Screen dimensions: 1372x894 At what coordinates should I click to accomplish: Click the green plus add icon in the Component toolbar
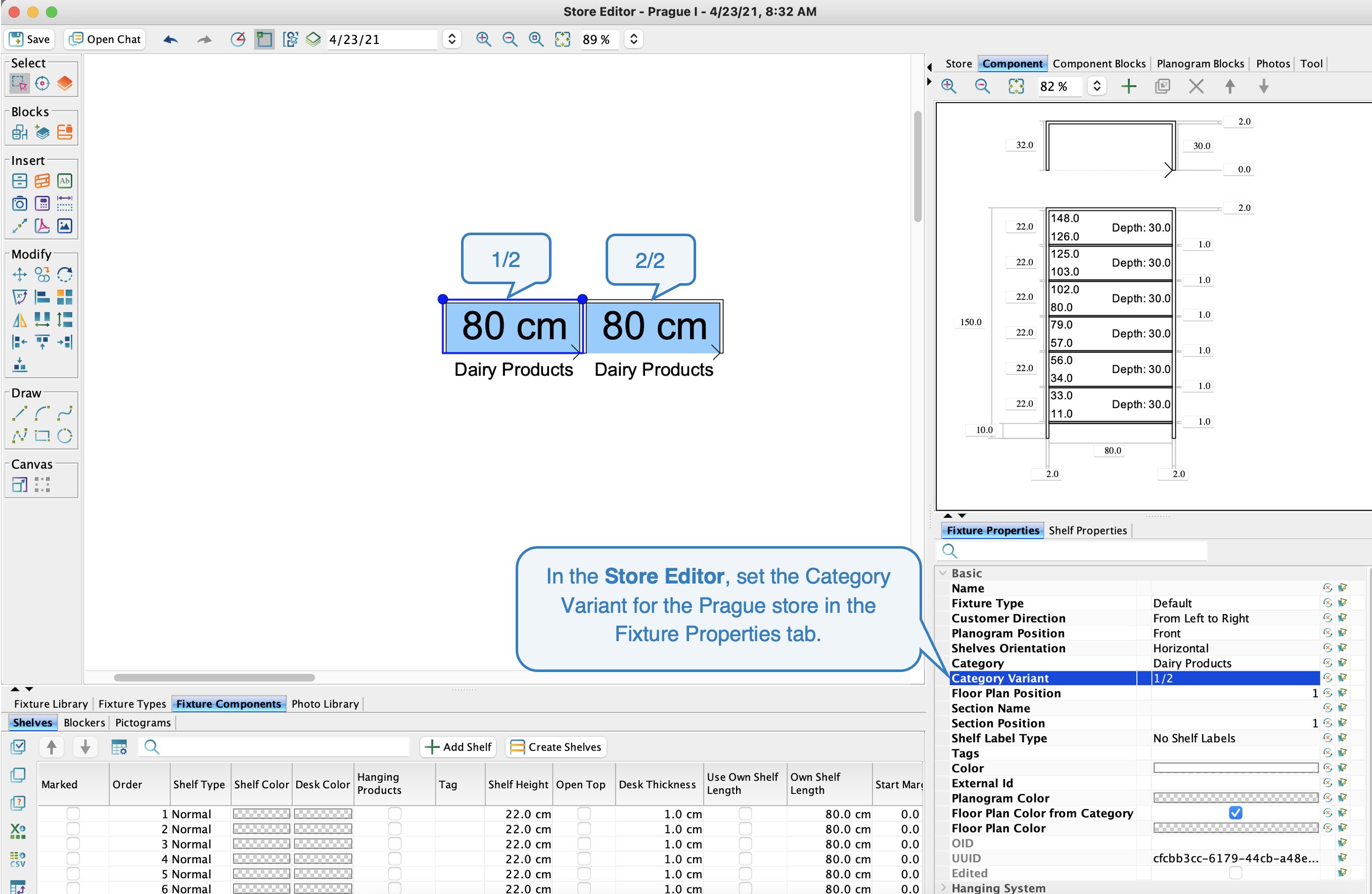[x=1129, y=86]
